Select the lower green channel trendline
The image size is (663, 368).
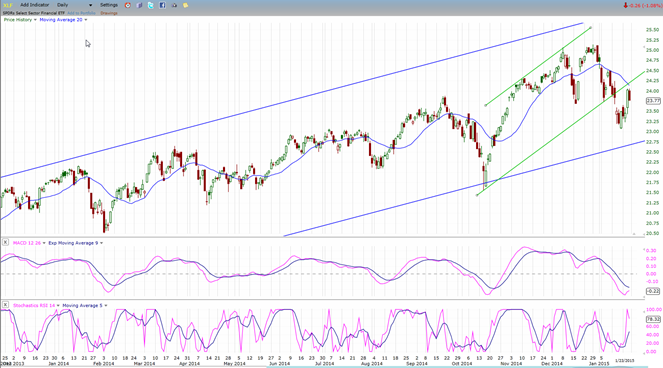pos(561,133)
